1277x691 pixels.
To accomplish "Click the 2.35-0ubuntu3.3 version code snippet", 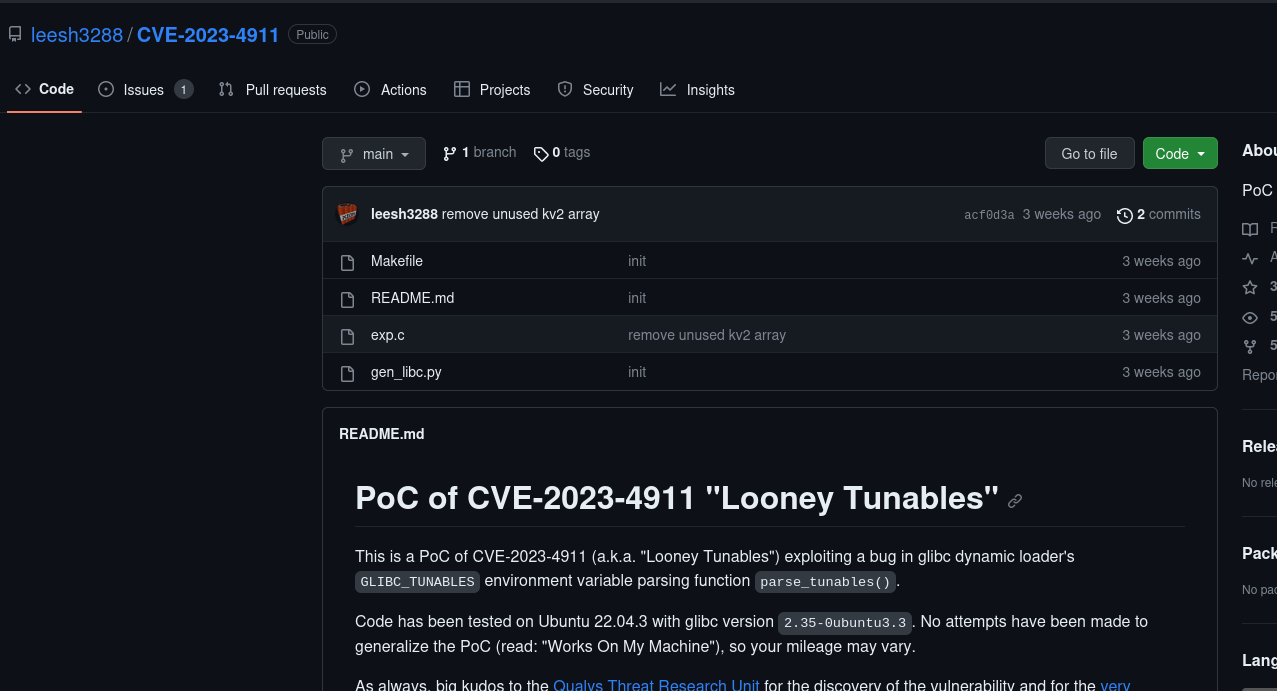I will pos(845,623).
